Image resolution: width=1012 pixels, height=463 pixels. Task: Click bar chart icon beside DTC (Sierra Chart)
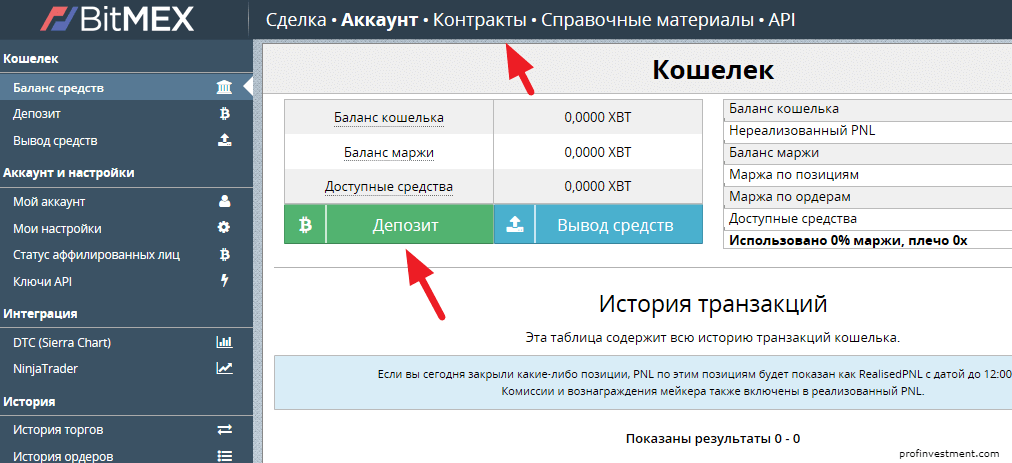(x=224, y=342)
